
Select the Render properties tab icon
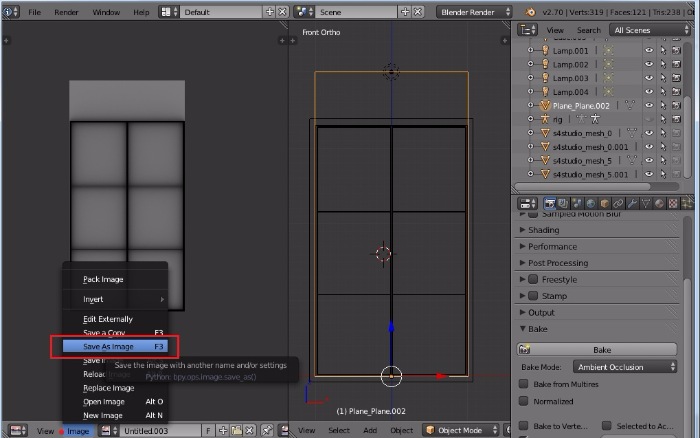550,204
